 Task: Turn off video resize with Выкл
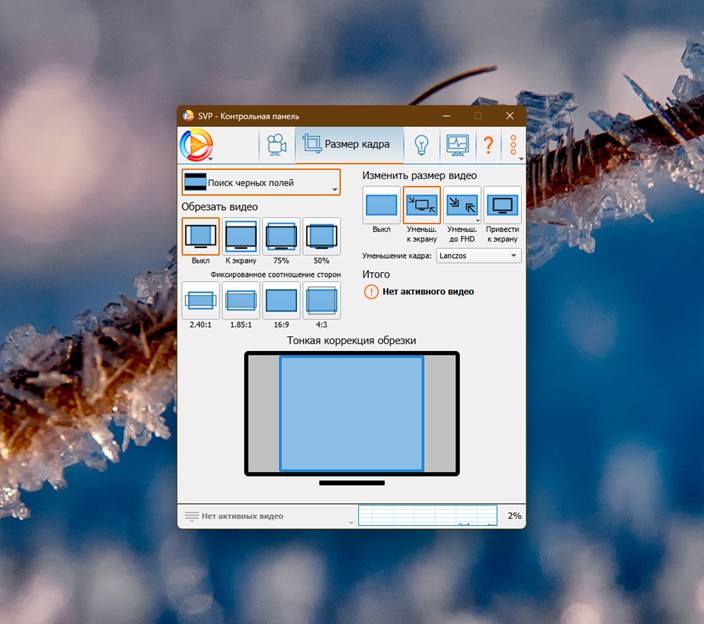click(x=381, y=206)
